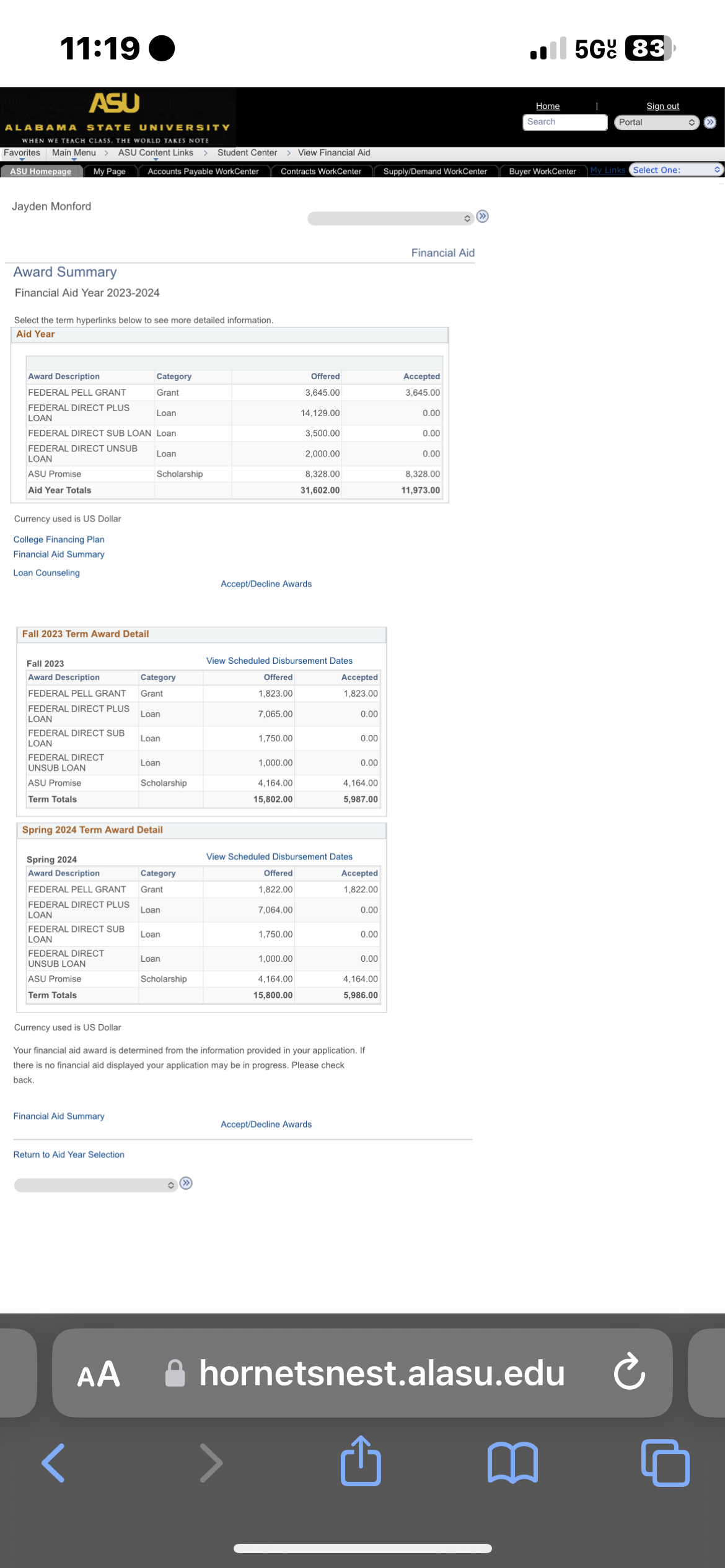
Task: Open the College Financing Plan link
Action: tap(59, 539)
